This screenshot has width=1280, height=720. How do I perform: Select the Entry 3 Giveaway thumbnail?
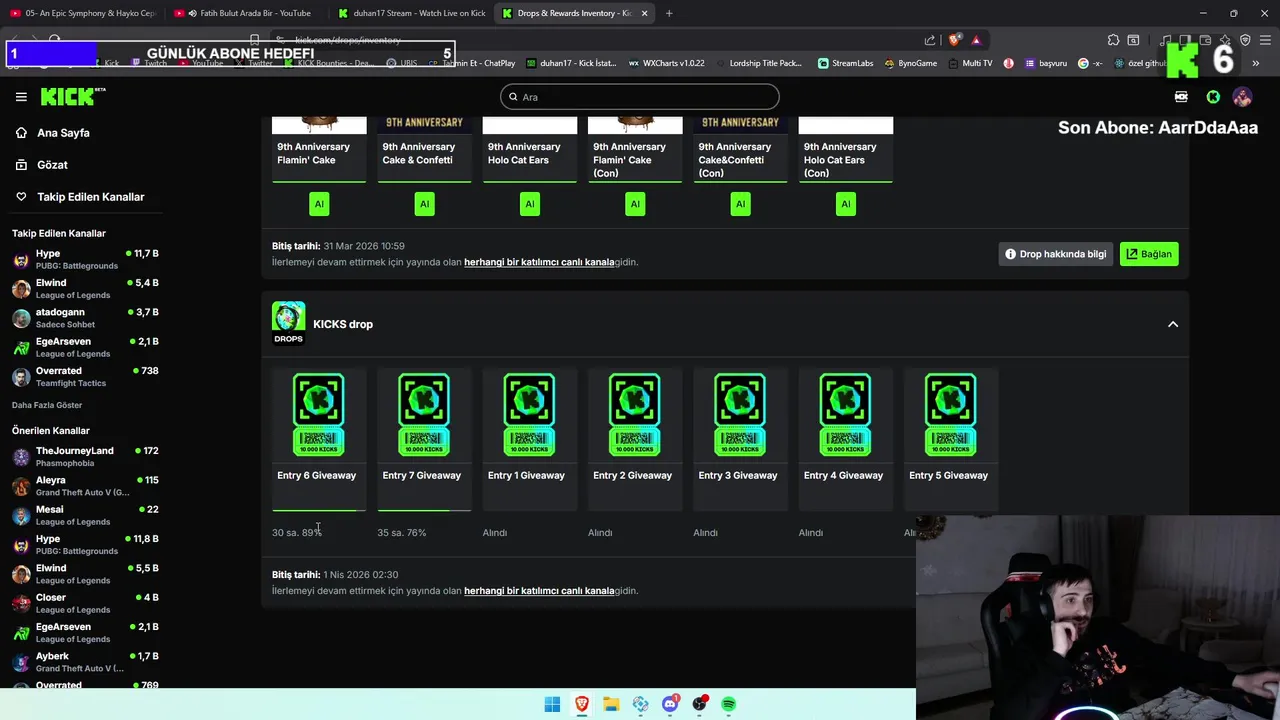tap(740, 414)
